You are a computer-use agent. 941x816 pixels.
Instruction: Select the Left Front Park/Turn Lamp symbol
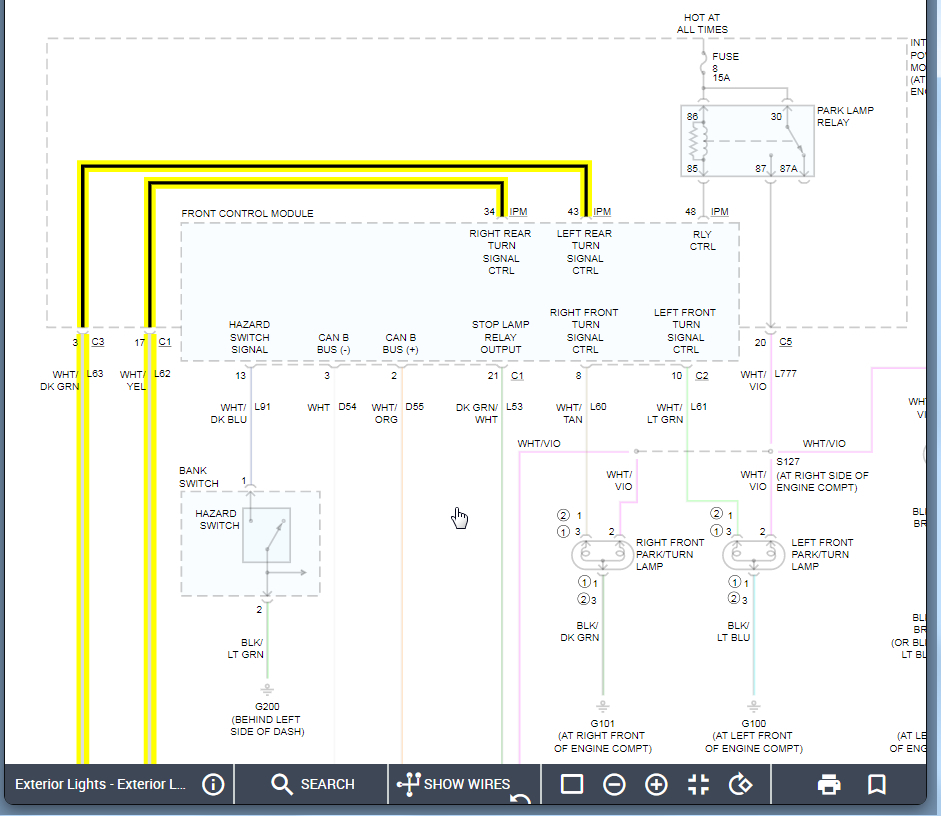755,554
